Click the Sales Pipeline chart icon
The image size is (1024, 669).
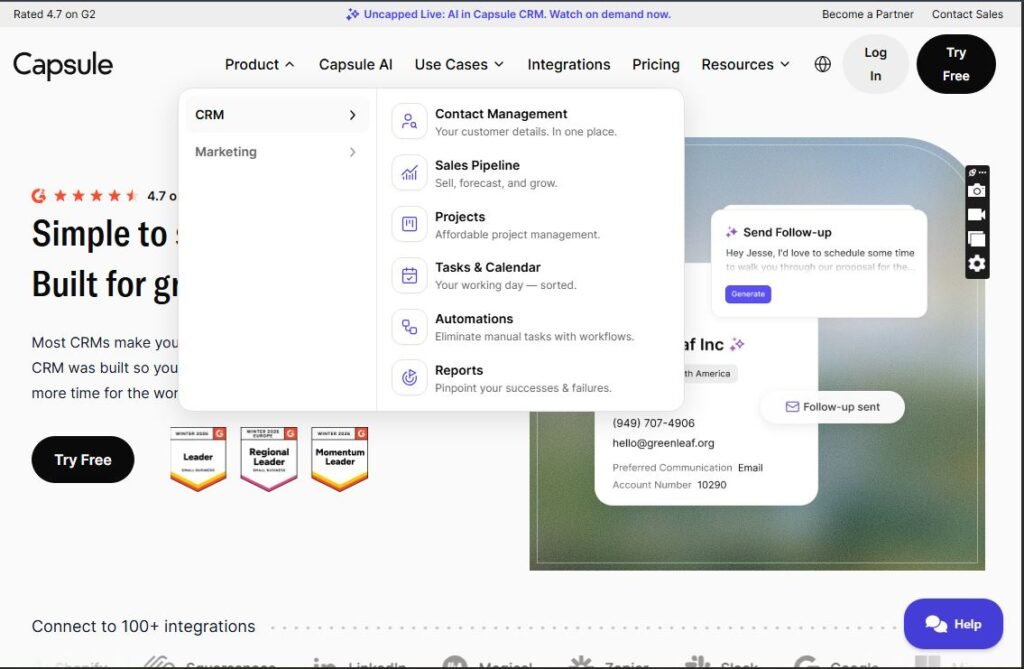tap(408, 172)
